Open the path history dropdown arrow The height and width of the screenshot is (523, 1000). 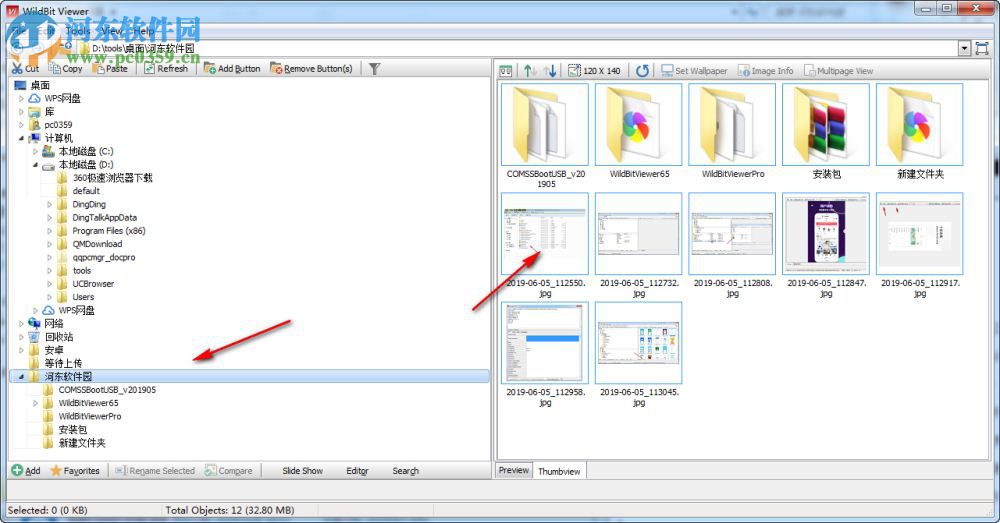(x=964, y=48)
